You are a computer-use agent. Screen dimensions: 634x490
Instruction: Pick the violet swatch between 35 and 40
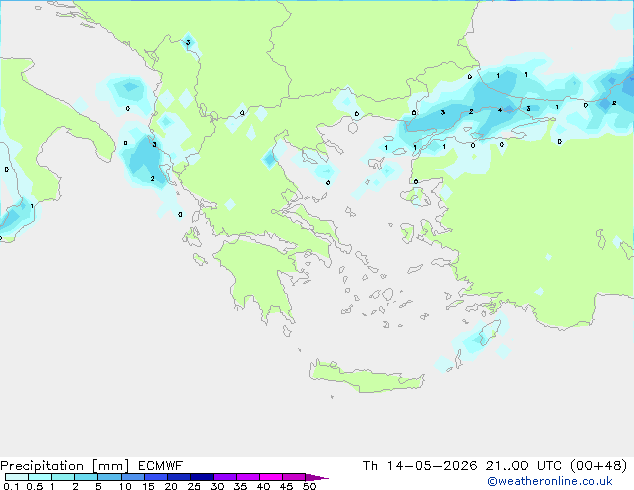coord(248,477)
